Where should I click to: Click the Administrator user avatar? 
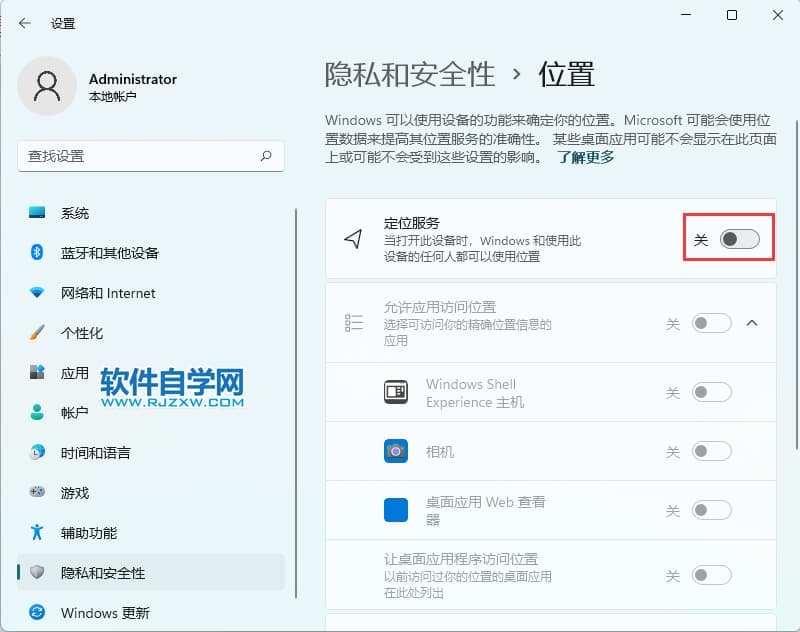(x=46, y=86)
